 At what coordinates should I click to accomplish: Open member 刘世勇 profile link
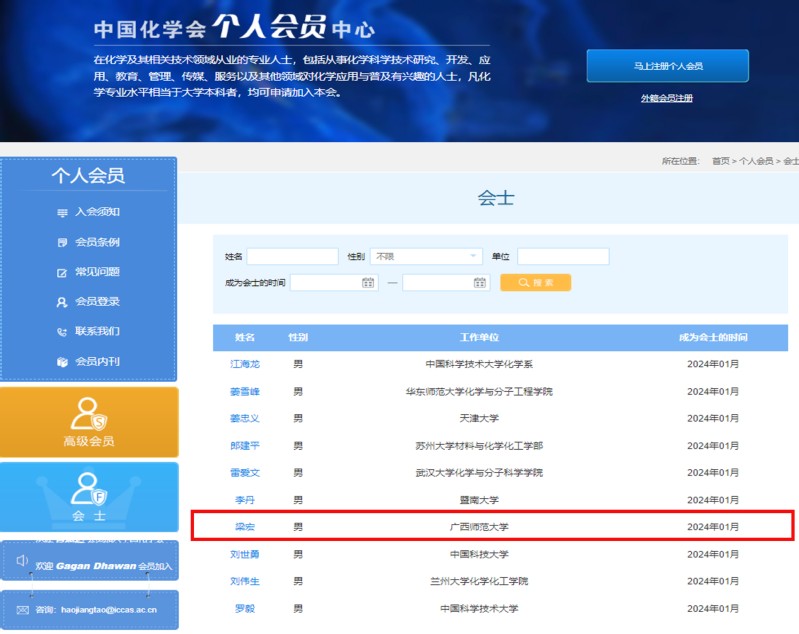pos(245,554)
